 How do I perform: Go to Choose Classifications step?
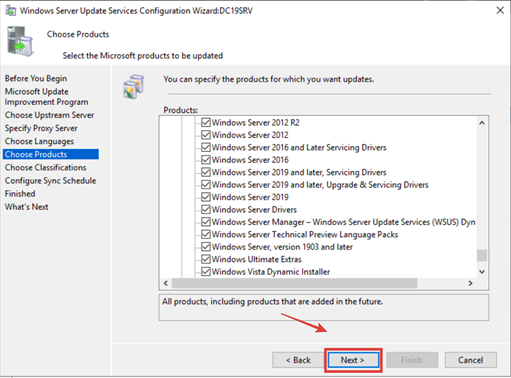[45, 167]
